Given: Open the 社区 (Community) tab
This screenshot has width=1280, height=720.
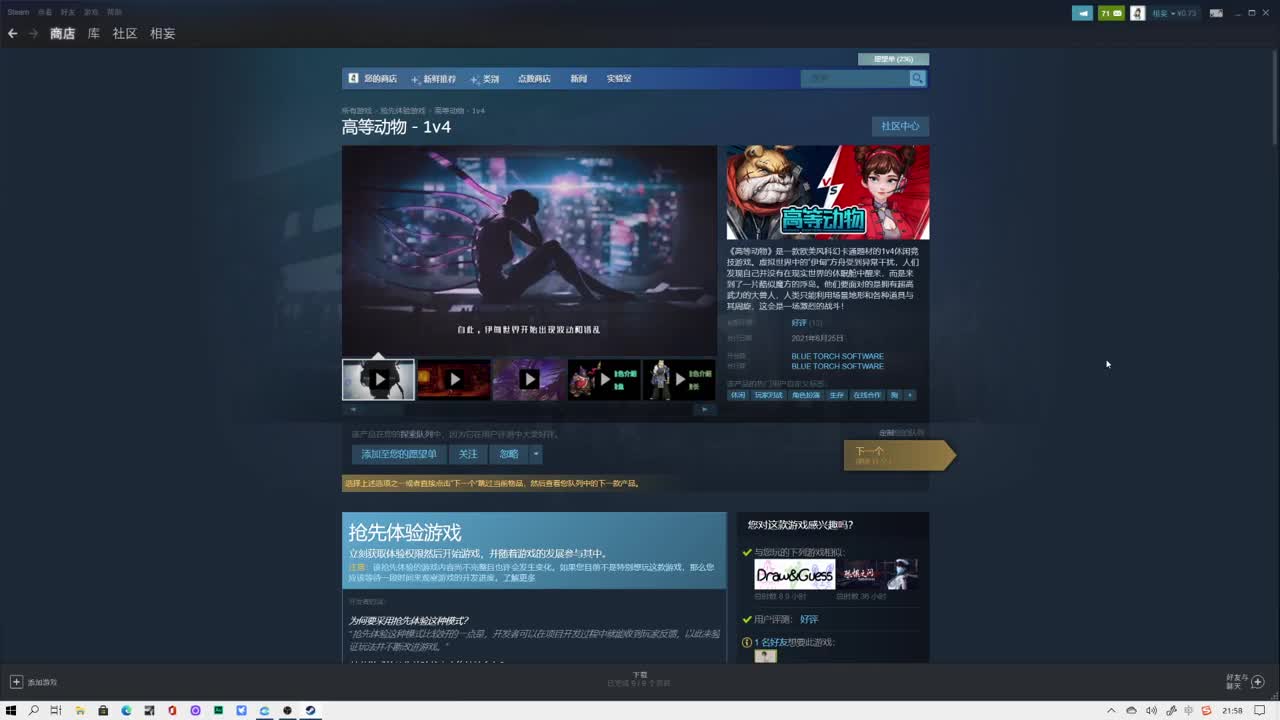Looking at the screenshot, I should 125,33.
